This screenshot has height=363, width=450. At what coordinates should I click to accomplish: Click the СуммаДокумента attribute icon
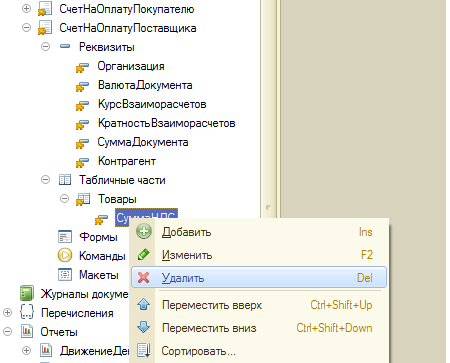[82, 143]
